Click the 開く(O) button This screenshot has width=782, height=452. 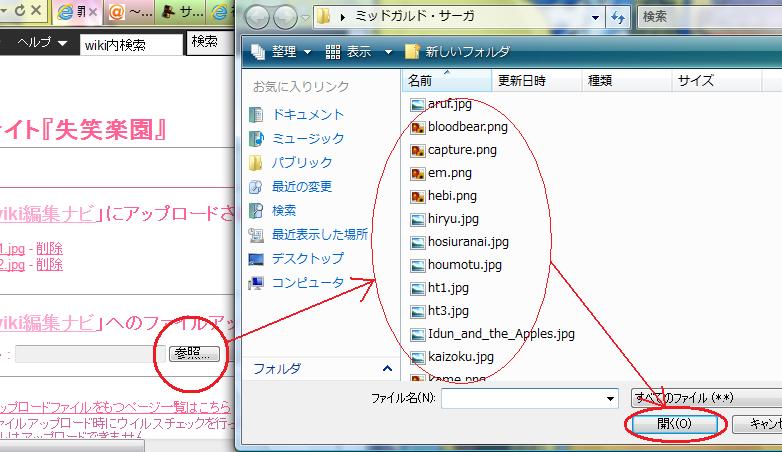tap(674, 424)
